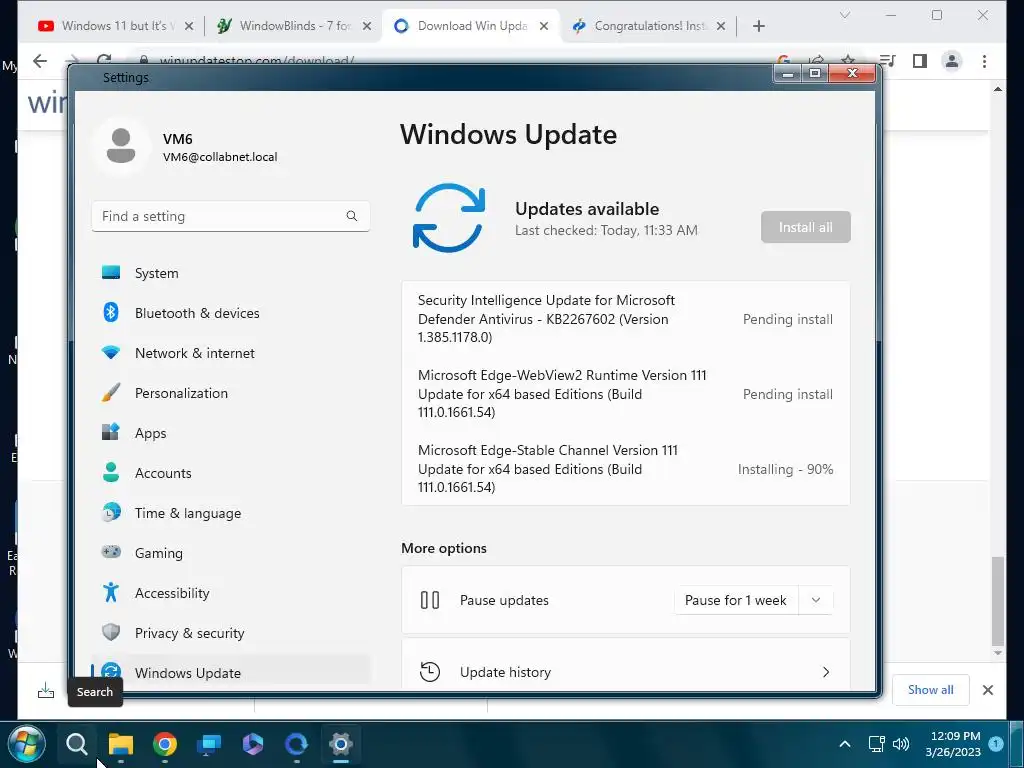The image size is (1024, 768).
Task: Open Update history chevron
Action: click(826, 672)
